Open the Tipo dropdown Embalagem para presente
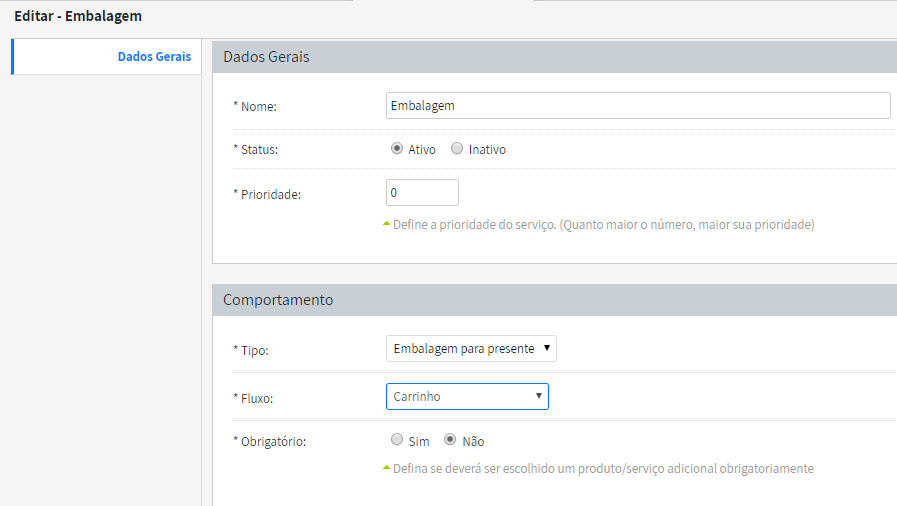 coord(471,349)
